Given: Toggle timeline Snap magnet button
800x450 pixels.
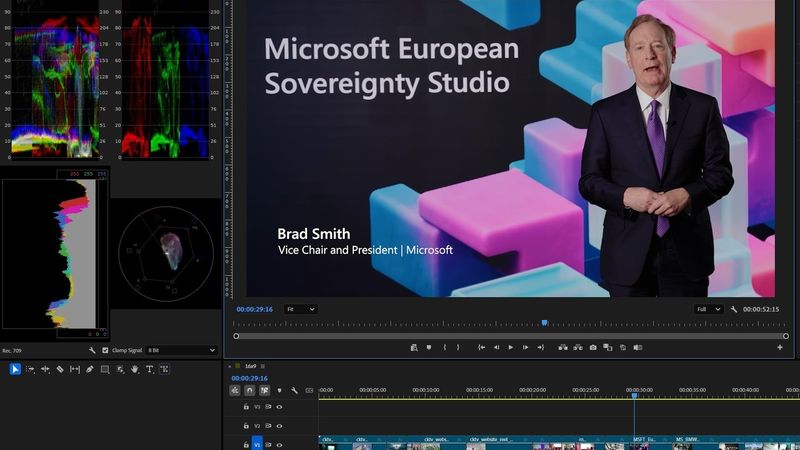Looking at the screenshot, I should (x=249, y=390).
